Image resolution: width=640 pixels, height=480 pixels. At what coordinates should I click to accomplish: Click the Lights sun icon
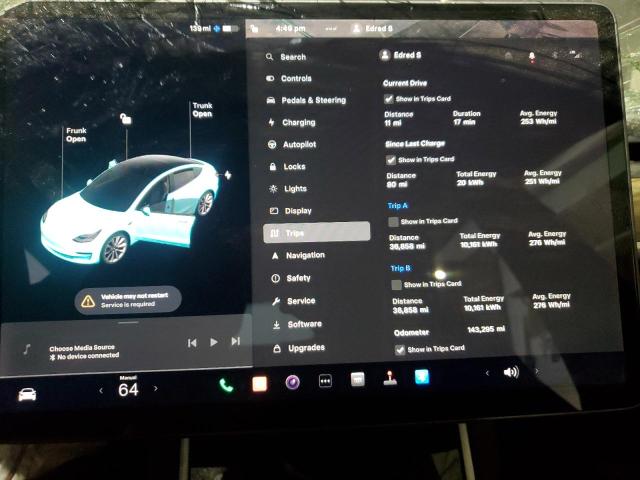273,189
